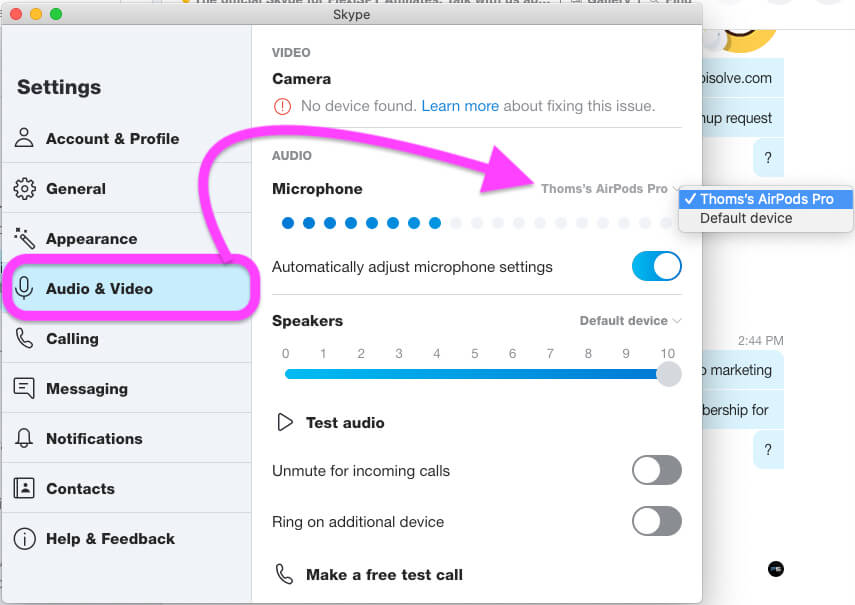This screenshot has height=605, width=855.
Task: Click the Test audio button label
Action: tap(345, 422)
